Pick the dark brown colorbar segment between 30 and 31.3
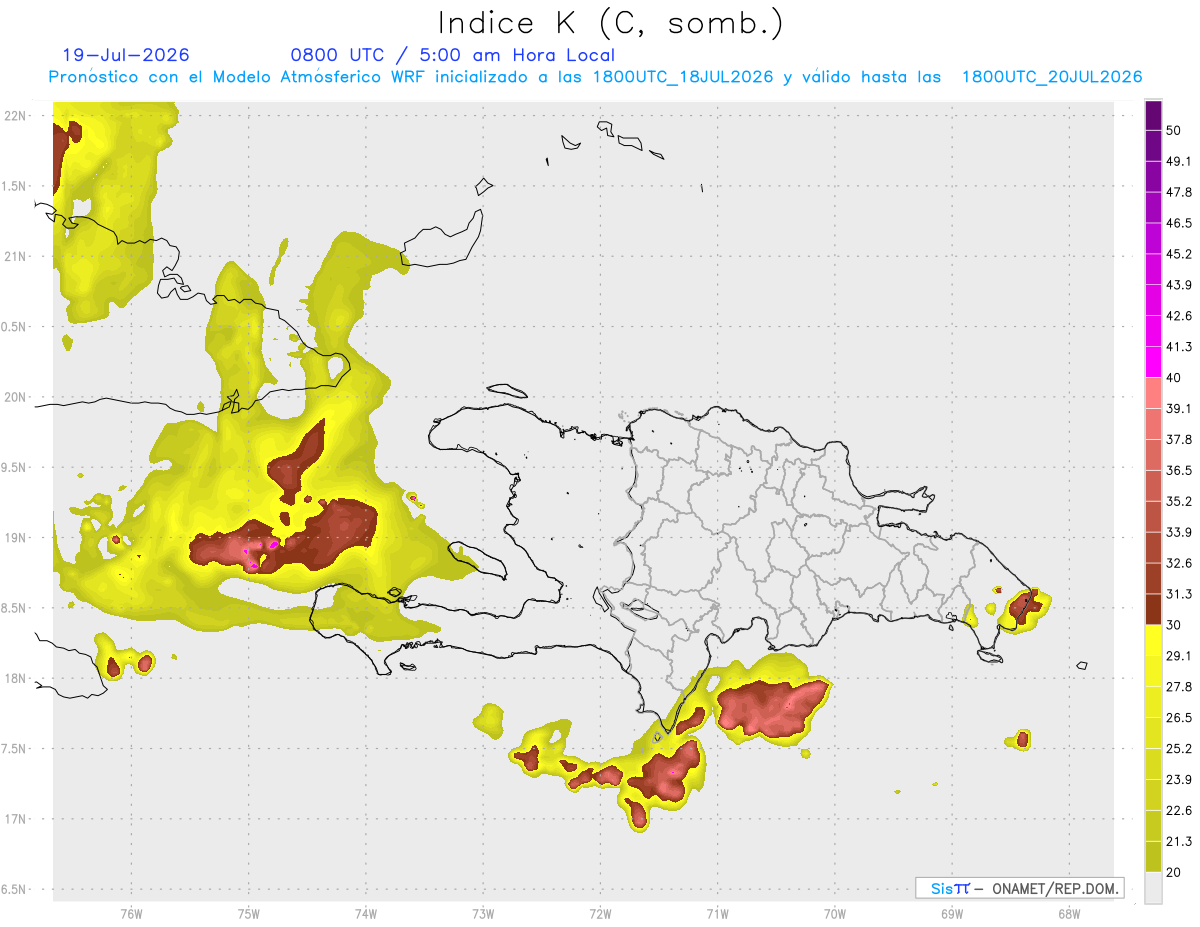 pyautogui.click(x=1153, y=609)
